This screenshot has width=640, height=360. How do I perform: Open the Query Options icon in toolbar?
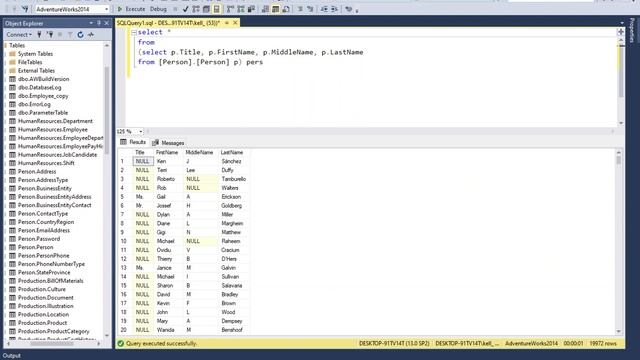click(x=206, y=9)
